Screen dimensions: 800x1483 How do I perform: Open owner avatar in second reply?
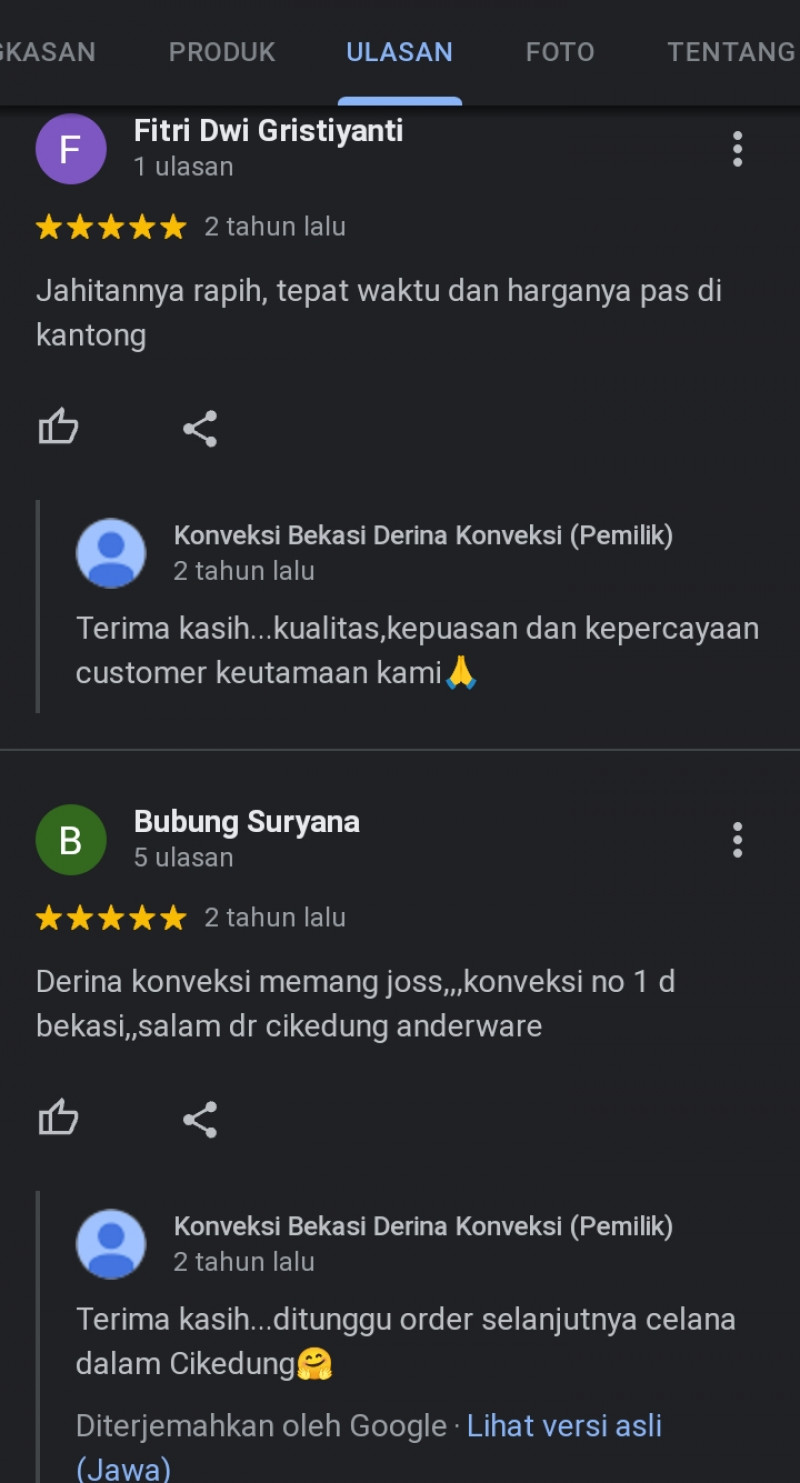111,1244
